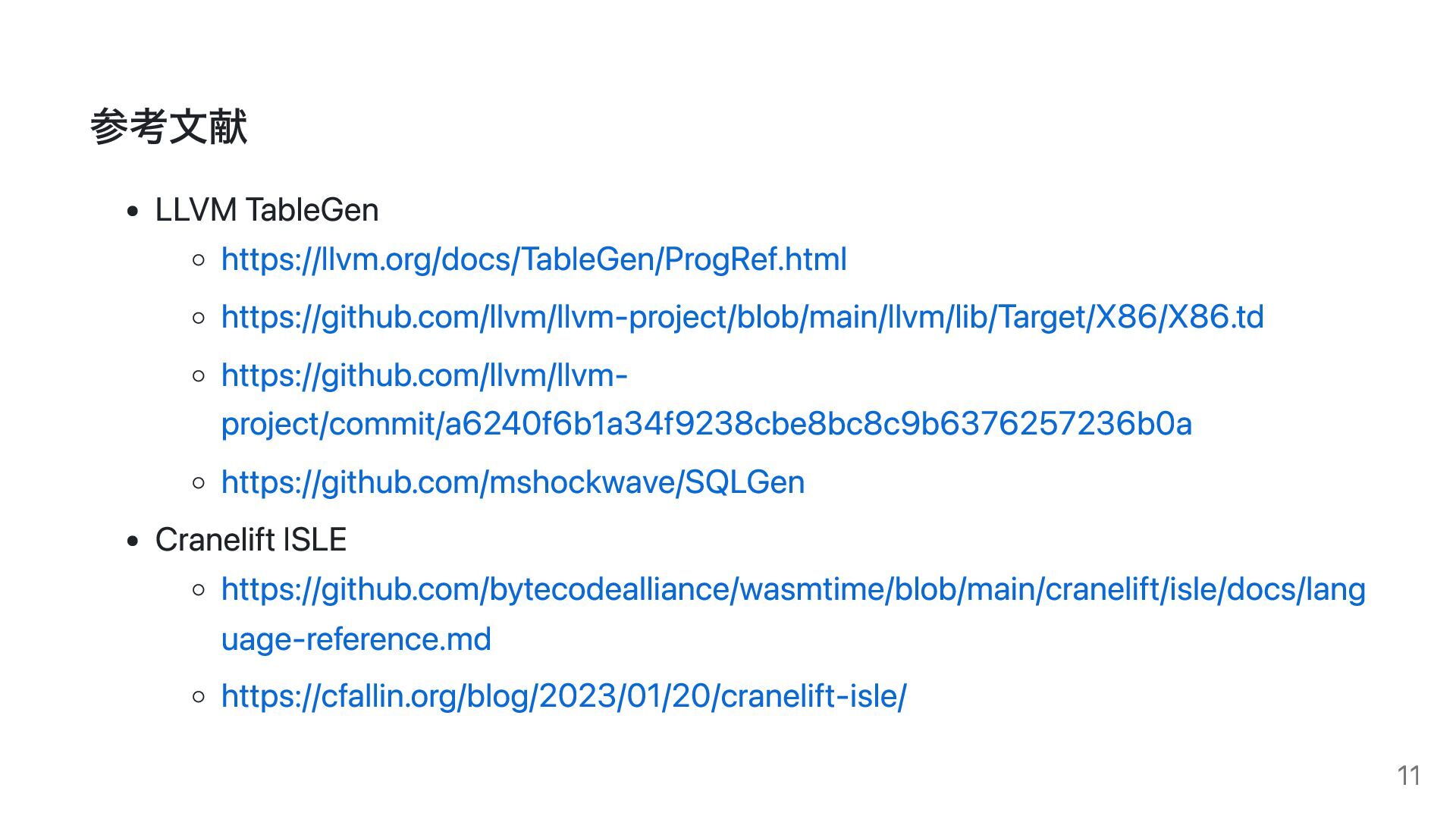Viewport: 1456px width, 819px height.
Task: Click the 参考文献 slide heading
Action: [169, 126]
